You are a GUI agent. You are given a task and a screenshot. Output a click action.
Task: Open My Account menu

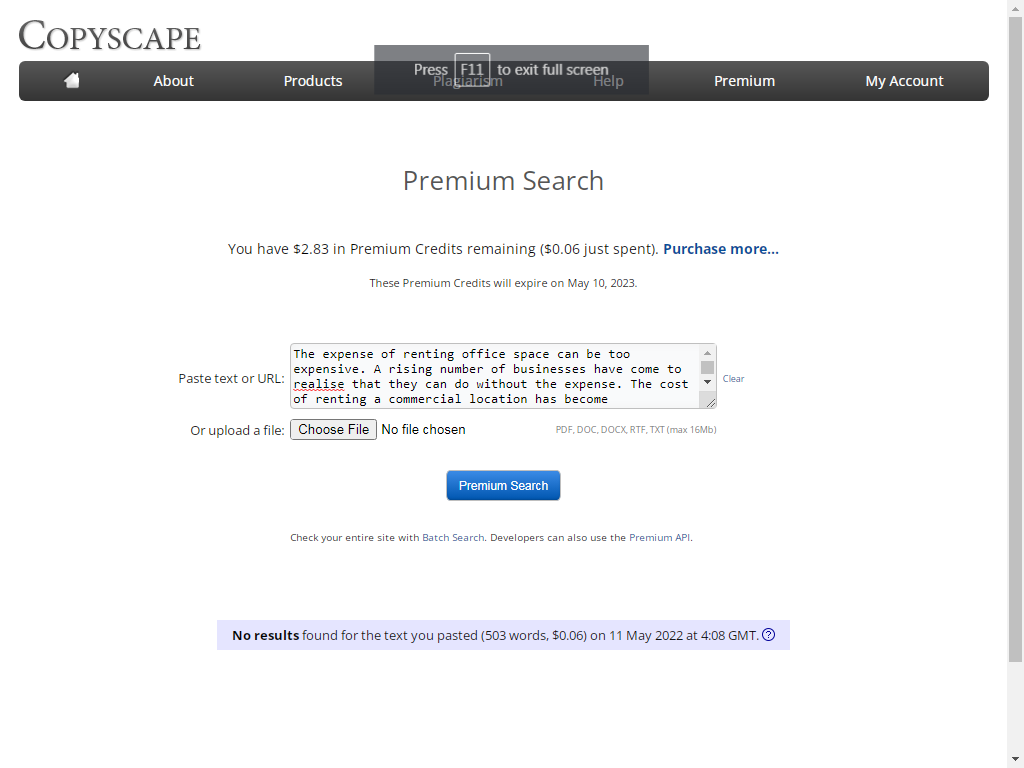[x=904, y=81]
